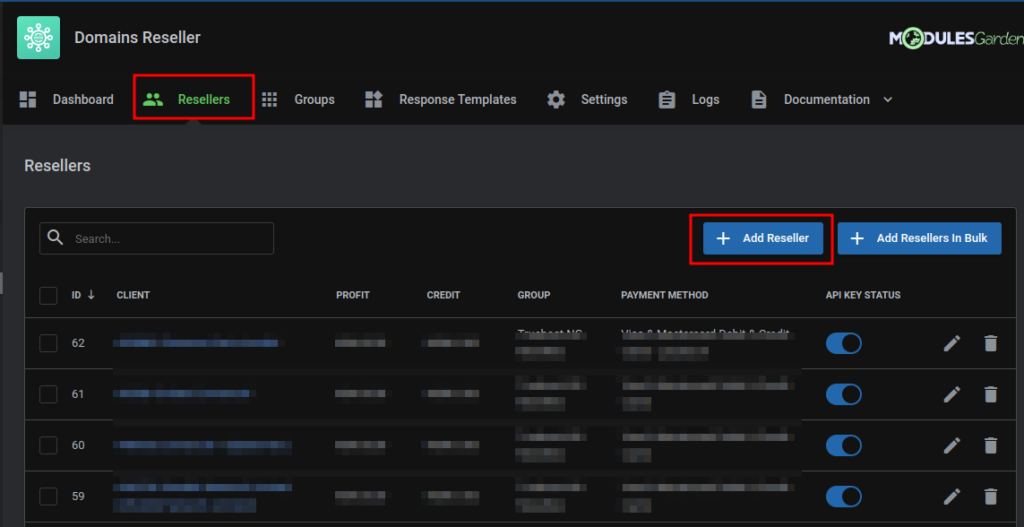Click the GROUP column header

pos(534,295)
